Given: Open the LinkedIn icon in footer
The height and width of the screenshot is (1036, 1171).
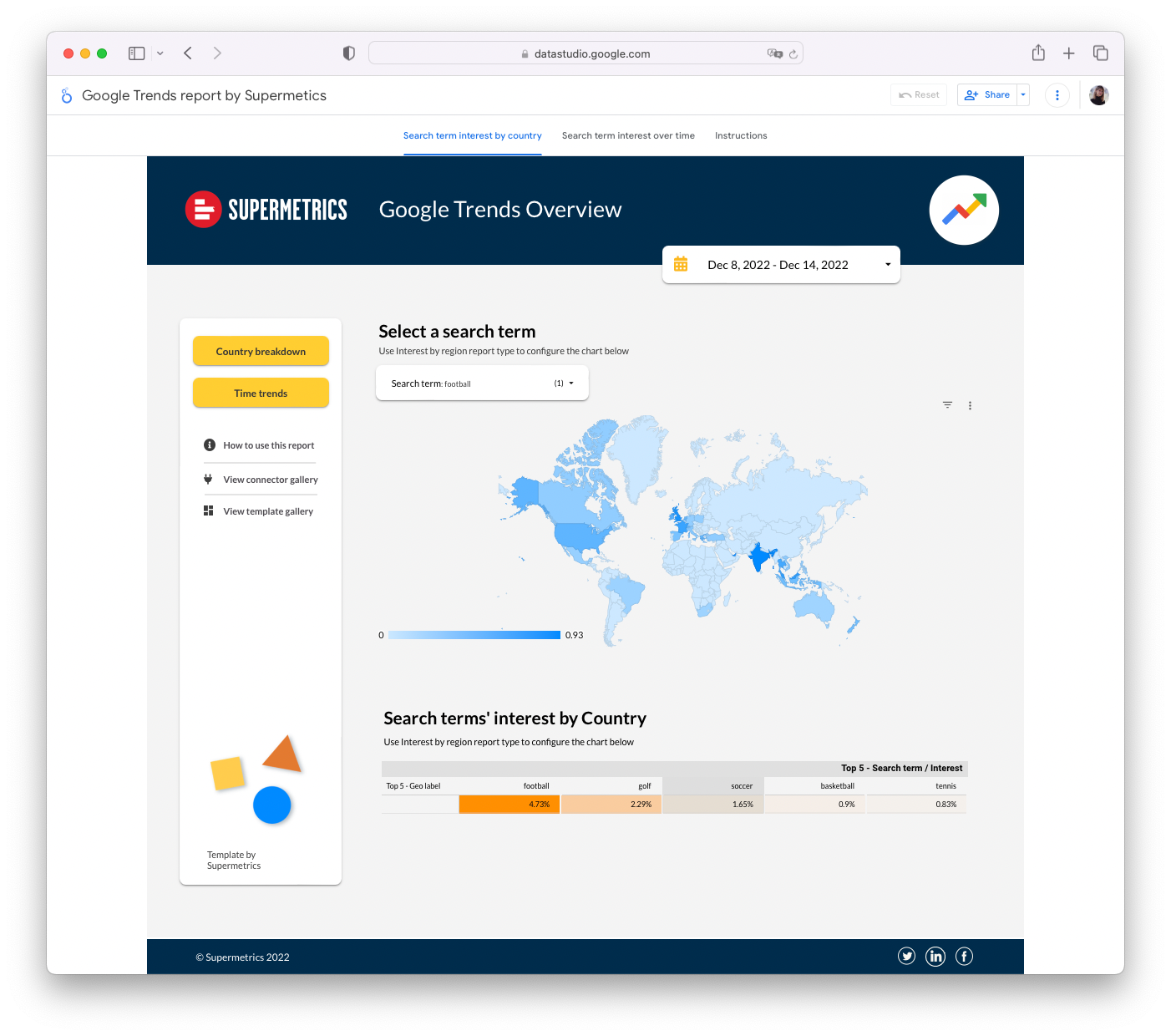Looking at the screenshot, I should 935,957.
